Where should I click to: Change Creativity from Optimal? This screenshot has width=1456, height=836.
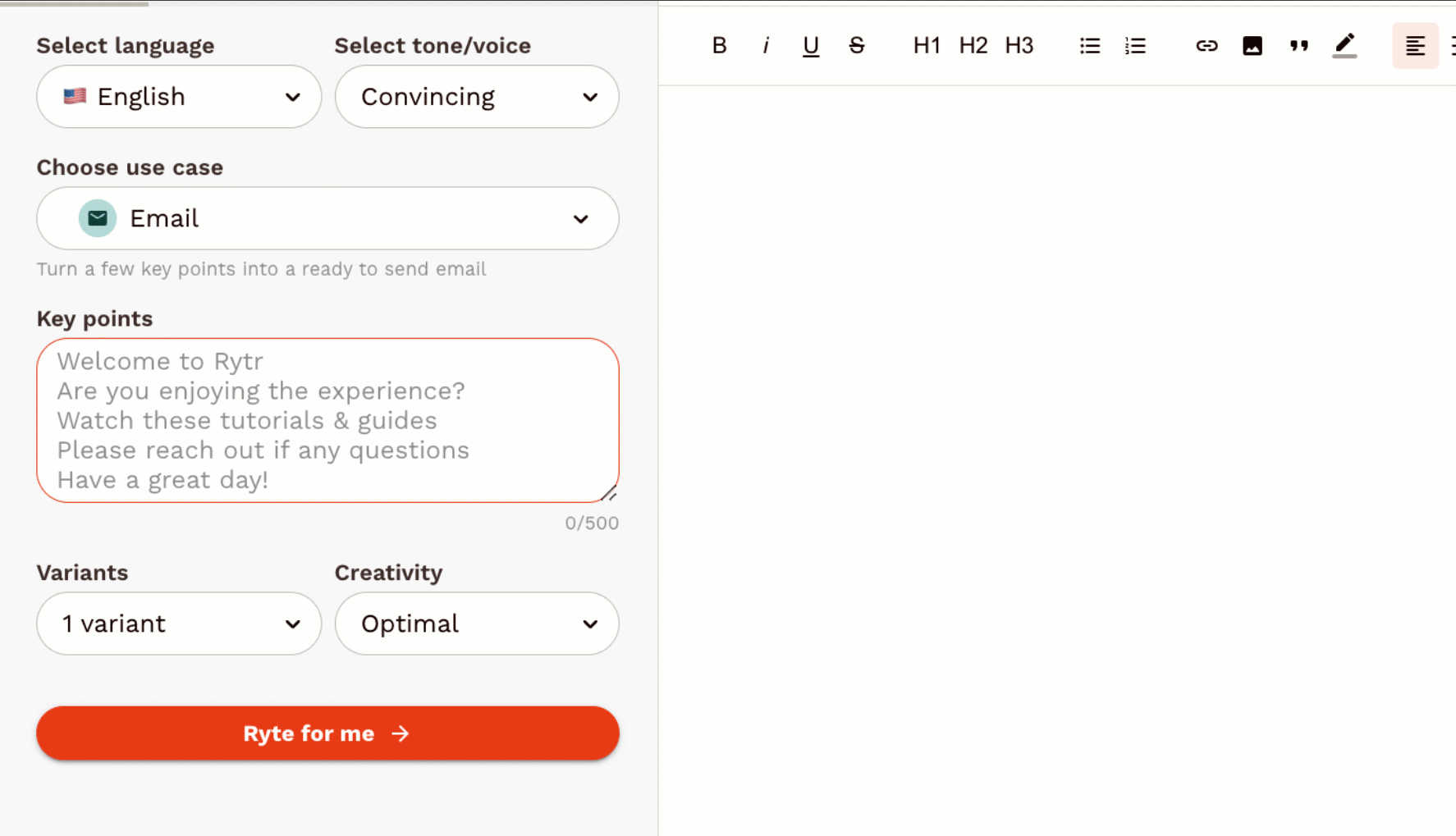tap(476, 624)
